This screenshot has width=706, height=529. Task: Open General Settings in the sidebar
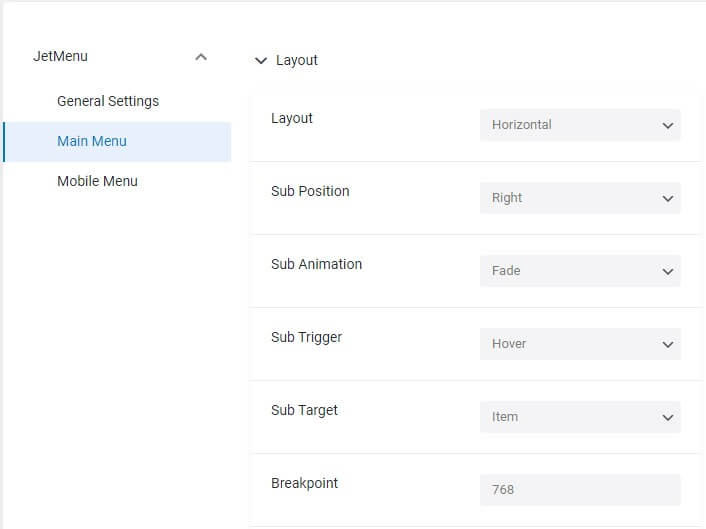pyautogui.click(x=108, y=101)
